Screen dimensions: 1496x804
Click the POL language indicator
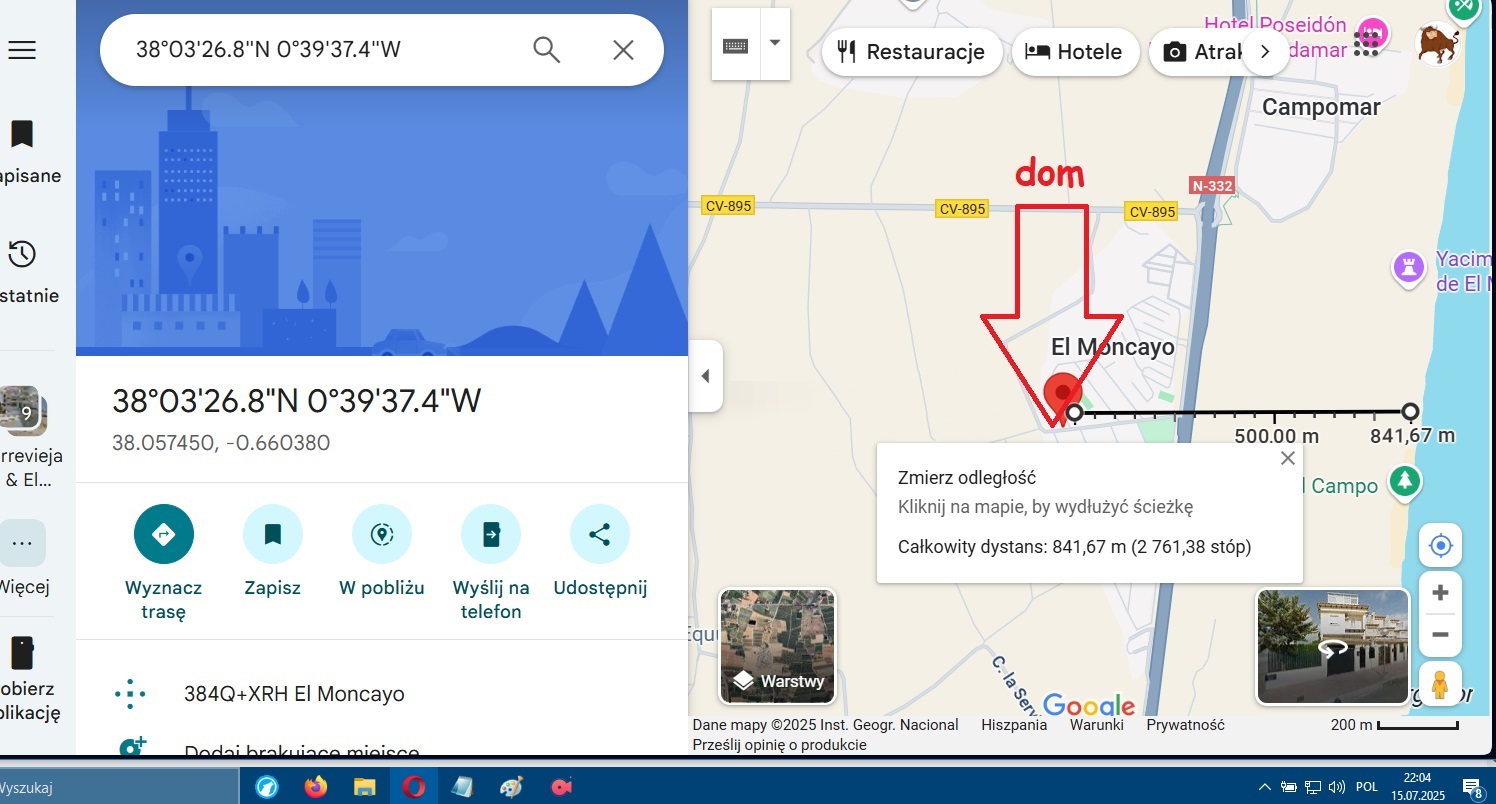coord(1367,787)
